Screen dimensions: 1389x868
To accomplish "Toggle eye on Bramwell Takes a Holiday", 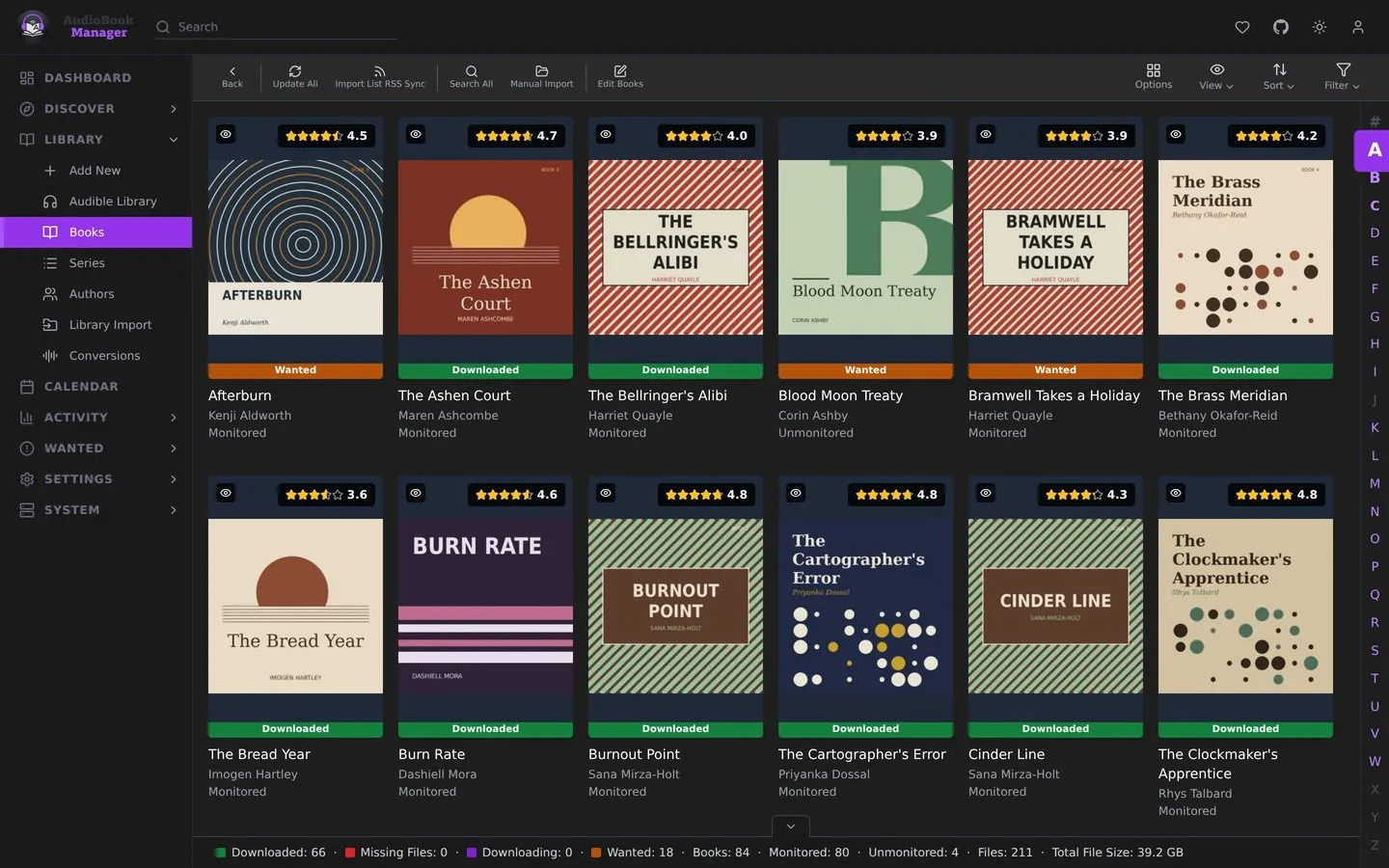I will pos(986,134).
